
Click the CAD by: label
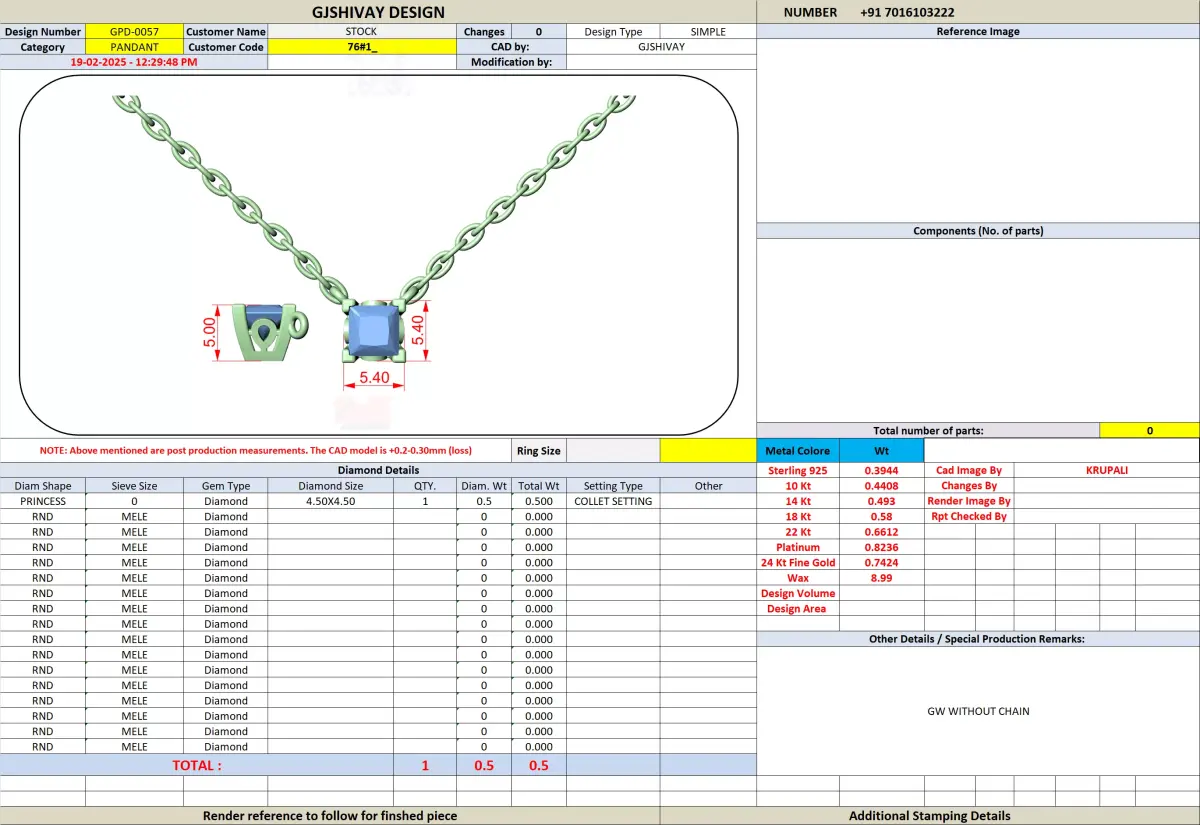point(511,47)
